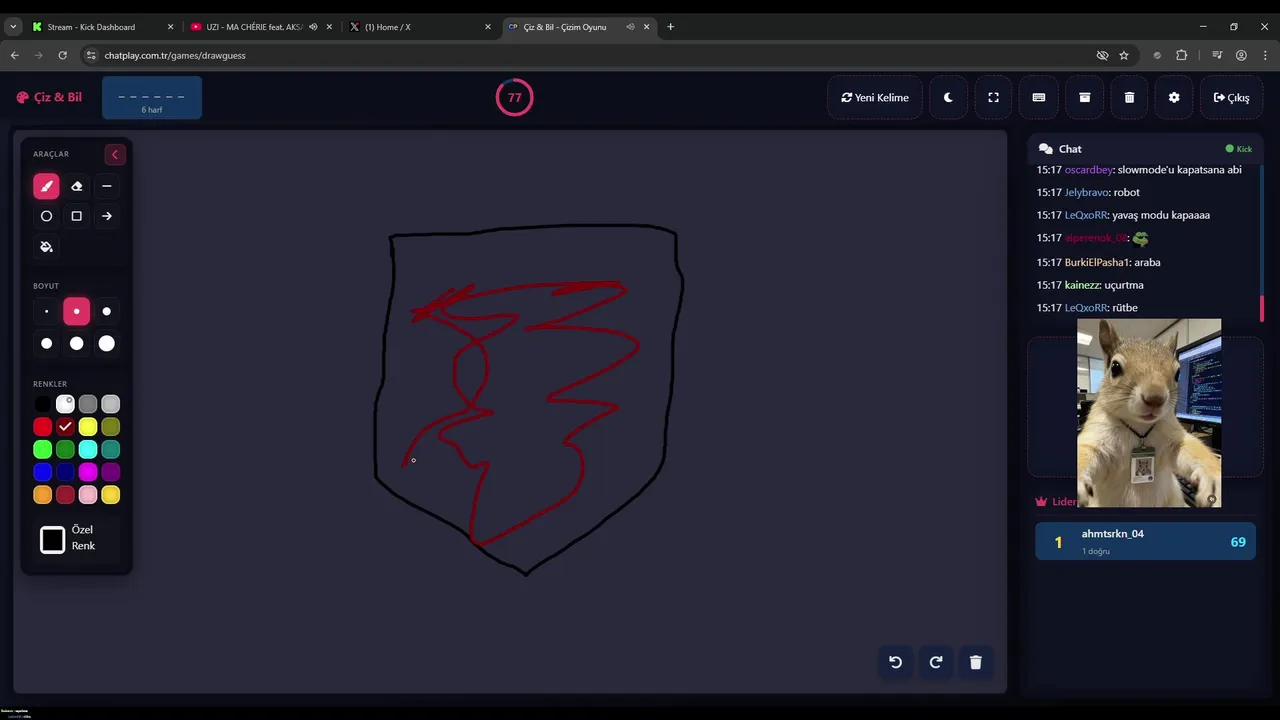This screenshot has height=720, width=1280.
Task: Bookmark this page with the star icon
Action: pyautogui.click(x=1124, y=55)
